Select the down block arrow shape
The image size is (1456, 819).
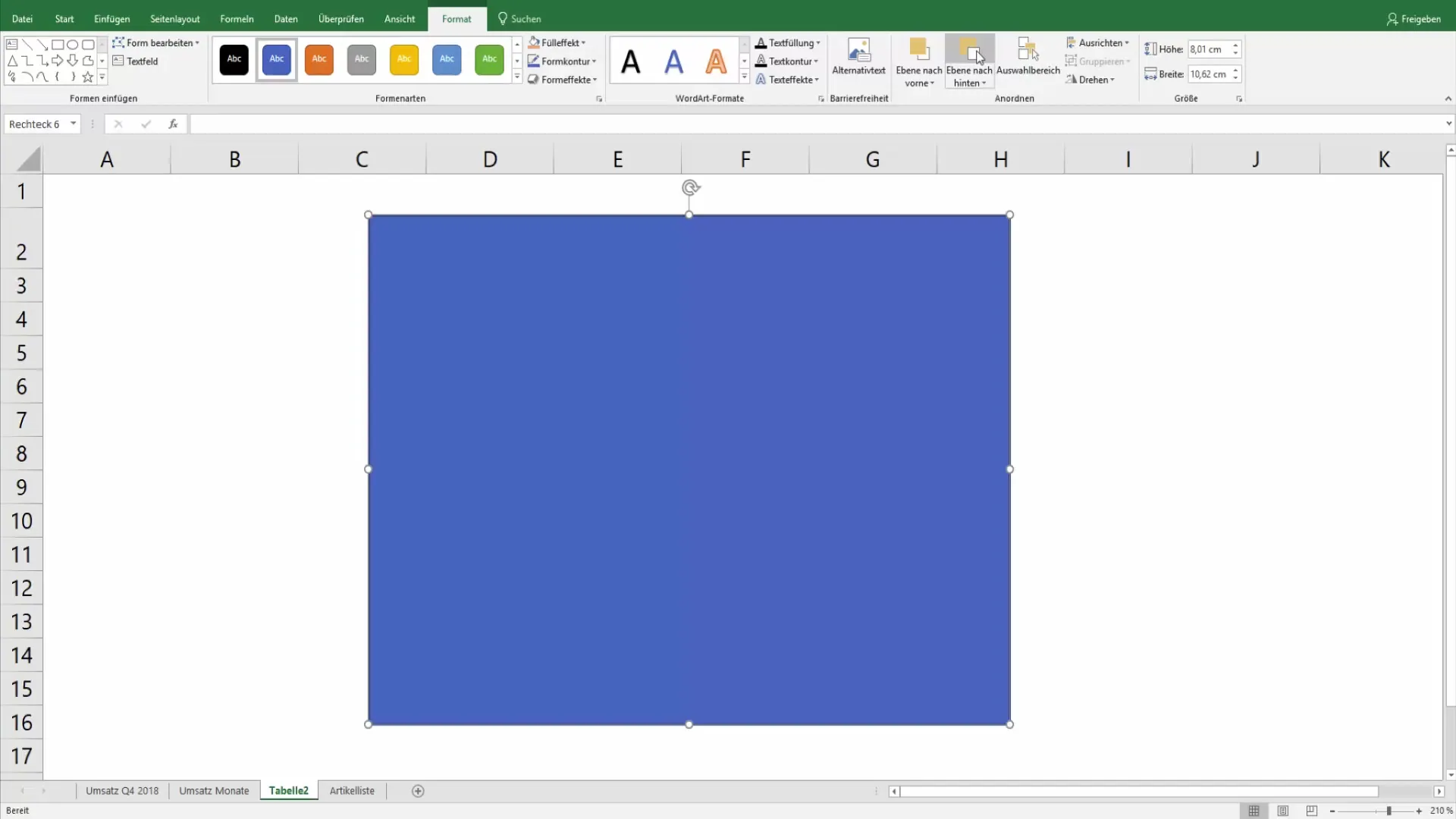(73, 60)
